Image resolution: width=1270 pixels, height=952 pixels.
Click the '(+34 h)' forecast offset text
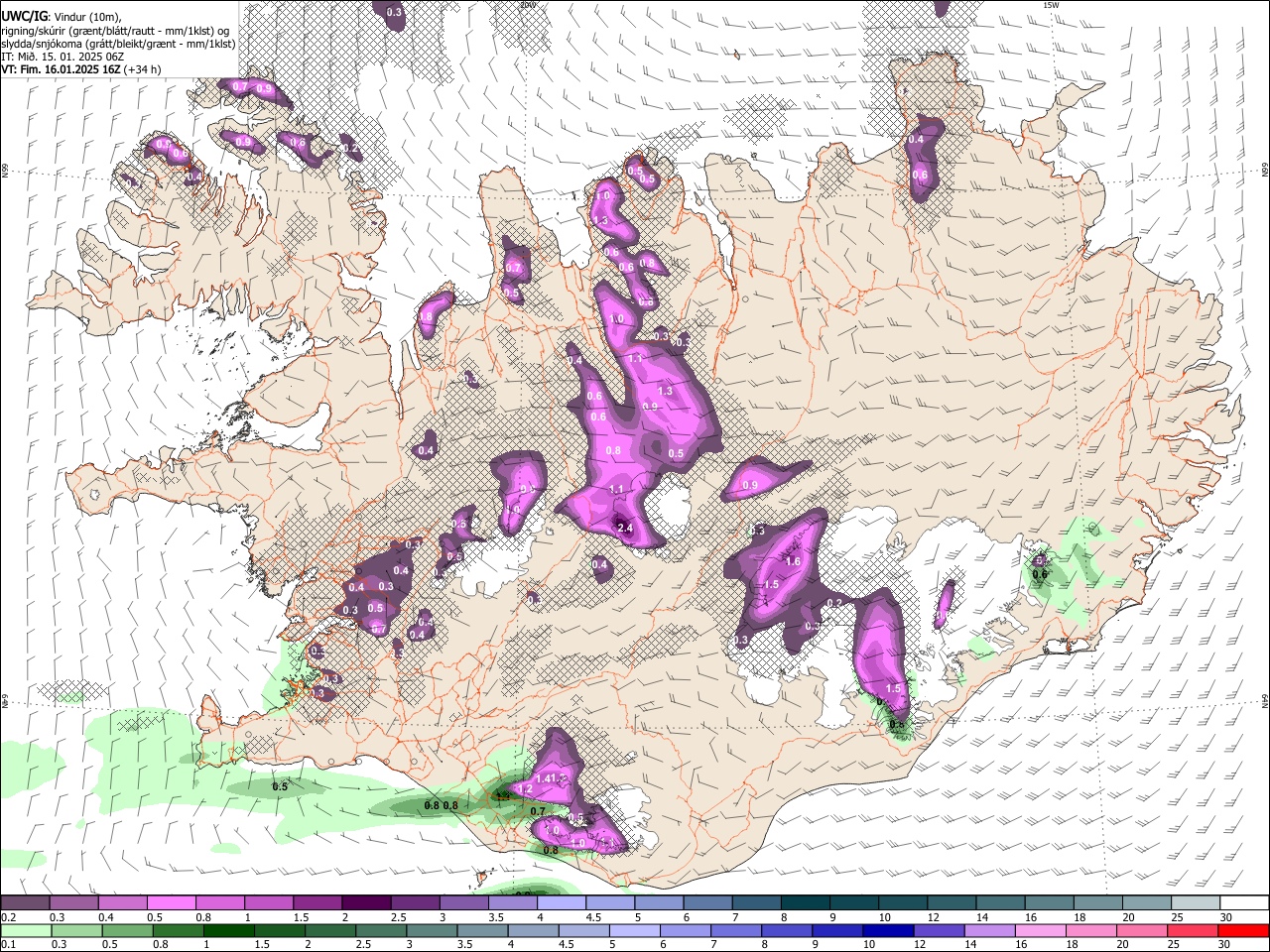pos(142,69)
